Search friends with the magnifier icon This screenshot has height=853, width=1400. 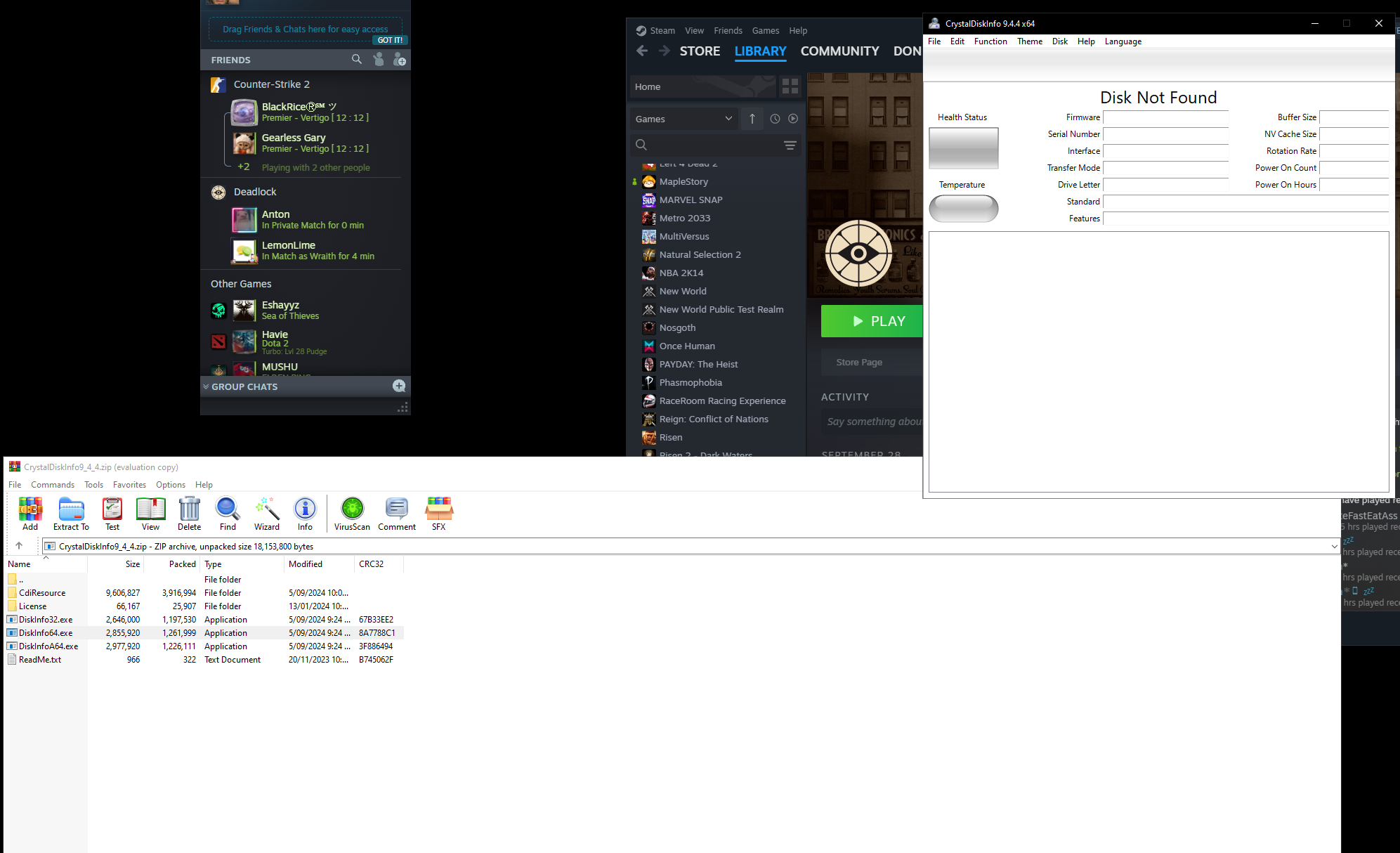click(357, 60)
